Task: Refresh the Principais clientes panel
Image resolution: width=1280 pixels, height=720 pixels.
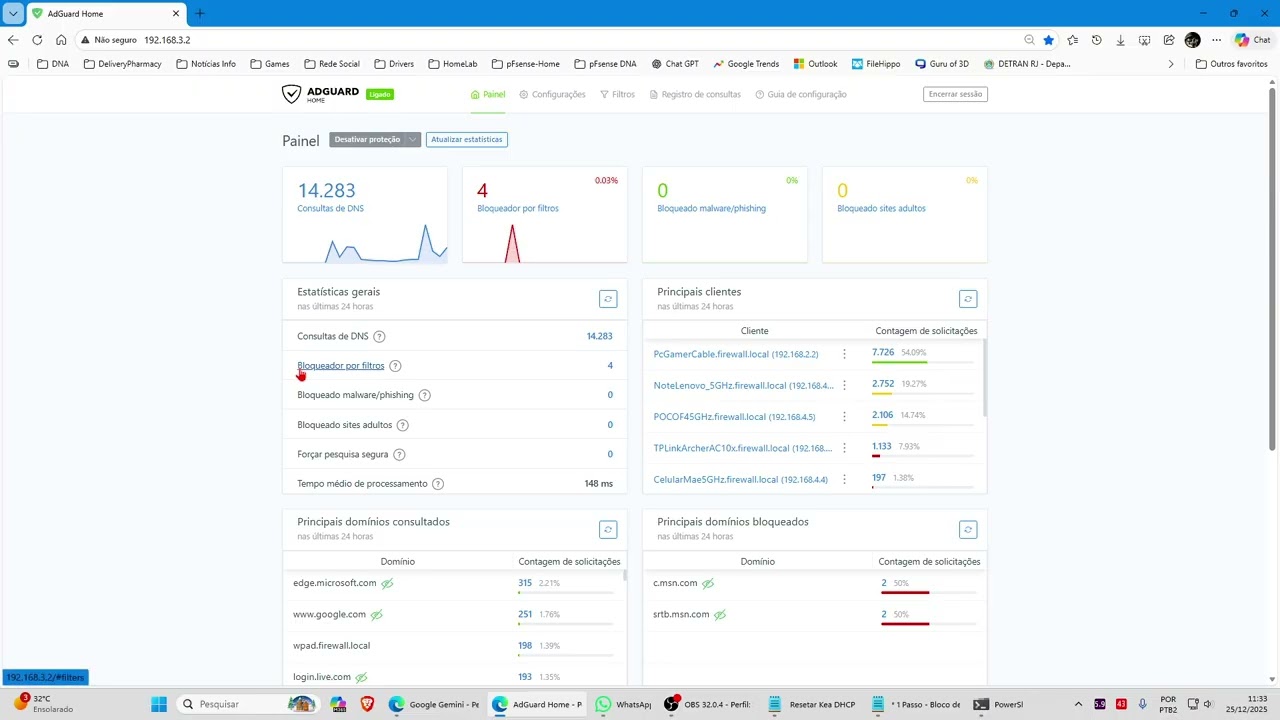Action: click(x=968, y=299)
